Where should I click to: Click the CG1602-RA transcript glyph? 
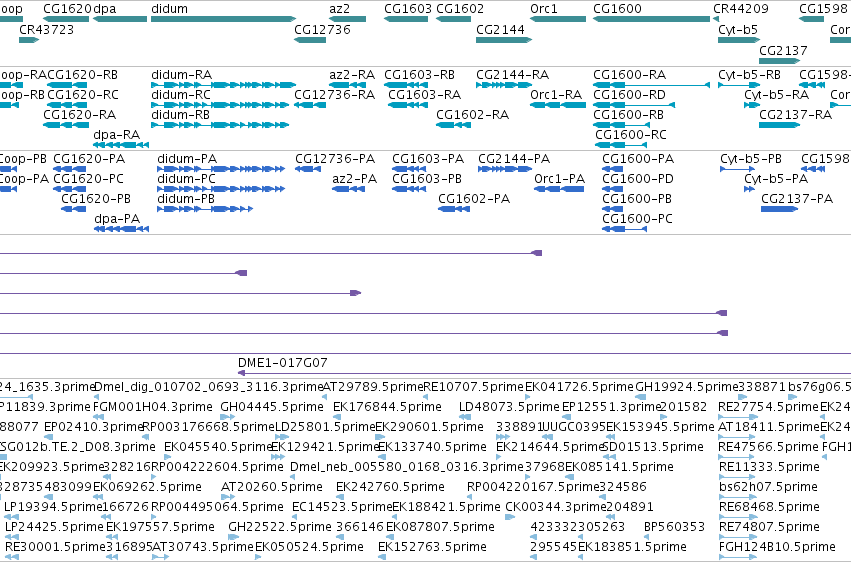[453, 125]
